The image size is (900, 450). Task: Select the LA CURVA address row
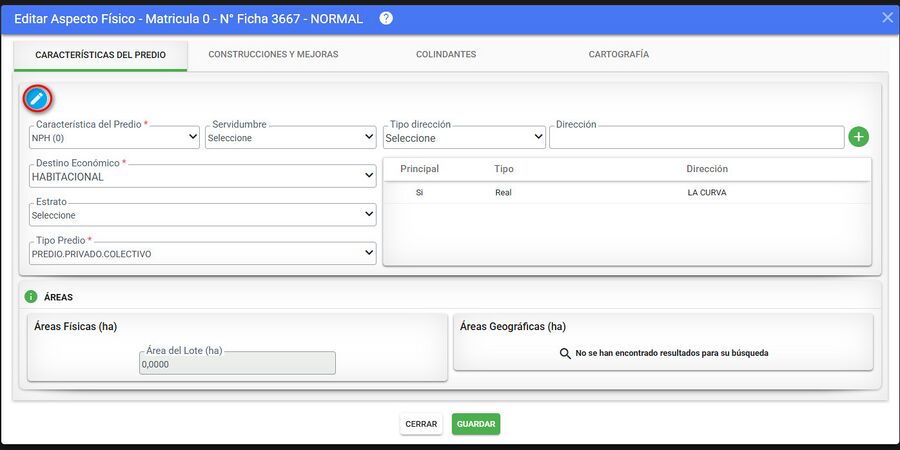pos(627,193)
